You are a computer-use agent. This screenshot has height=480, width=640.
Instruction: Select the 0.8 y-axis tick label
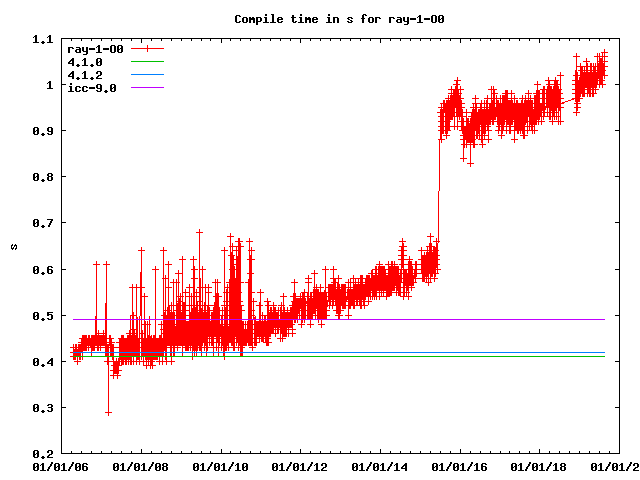[x=42, y=177]
